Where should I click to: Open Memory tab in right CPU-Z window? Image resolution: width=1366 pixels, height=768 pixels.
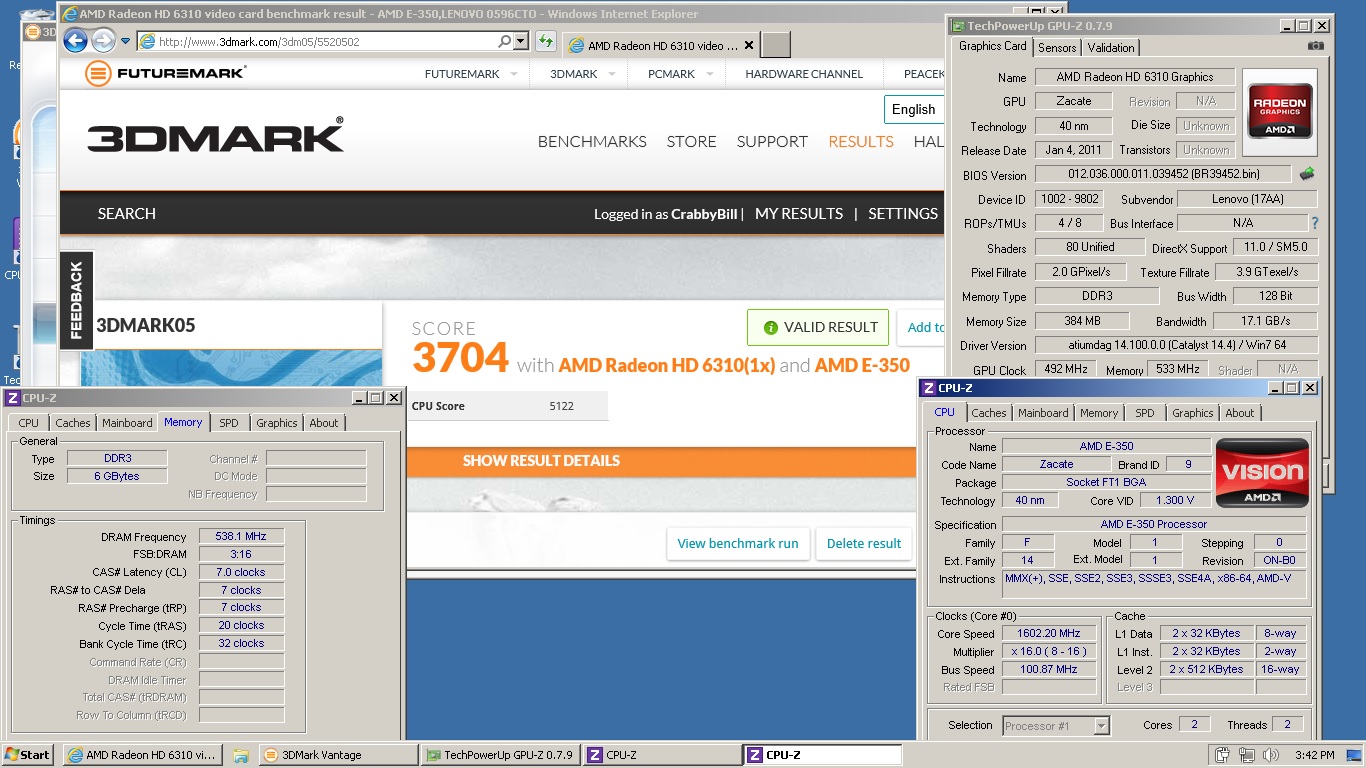pyautogui.click(x=1099, y=413)
